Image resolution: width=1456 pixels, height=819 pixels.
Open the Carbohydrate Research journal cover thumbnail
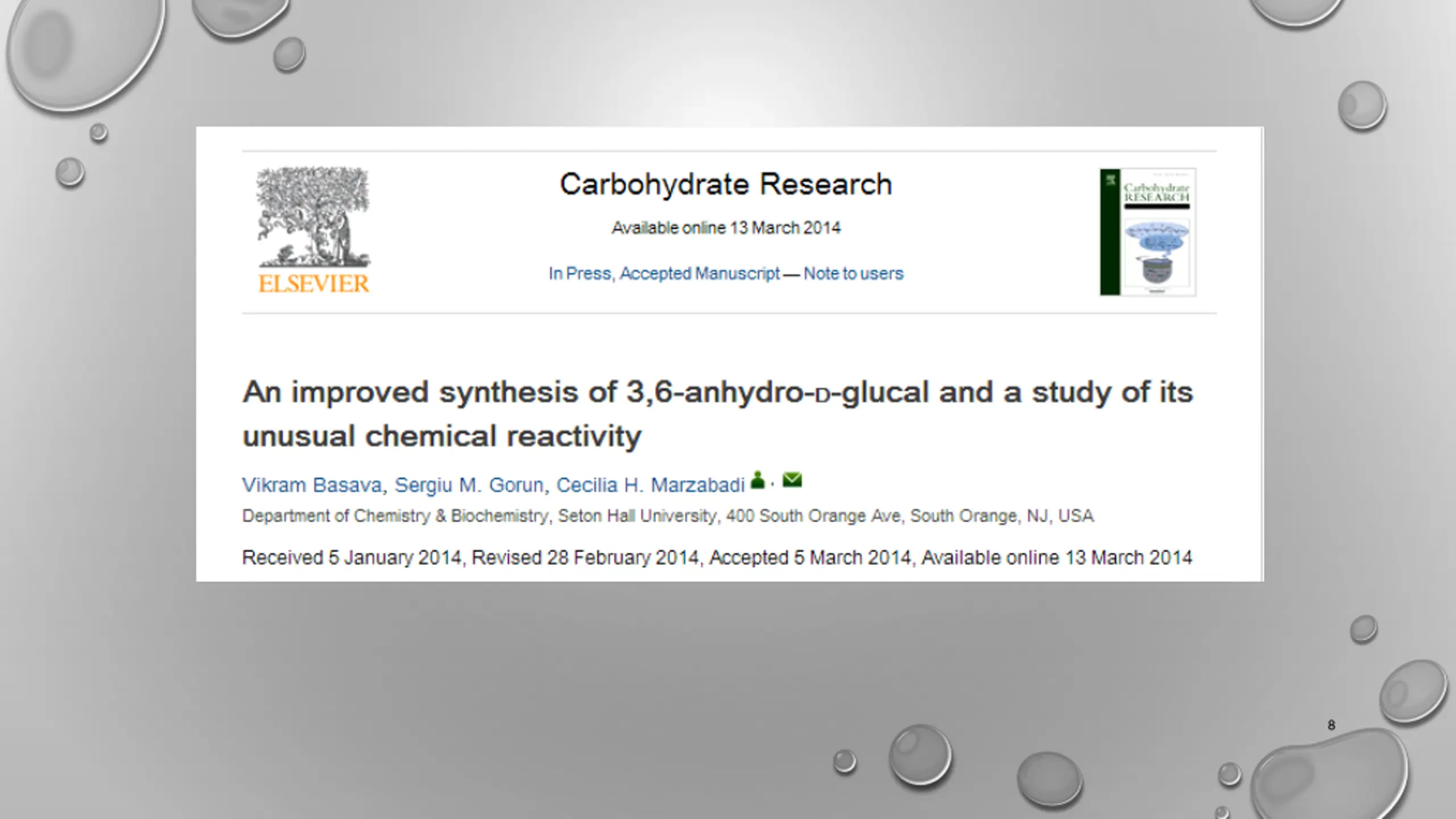(1148, 231)
